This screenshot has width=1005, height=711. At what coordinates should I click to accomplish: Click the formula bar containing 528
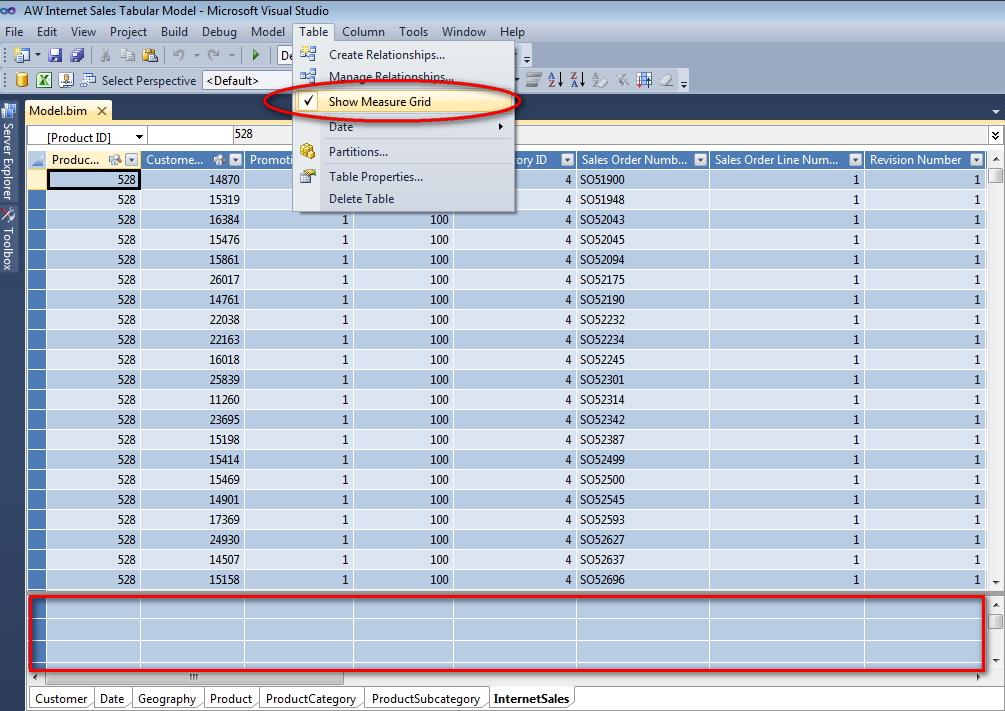coord(611,135)
